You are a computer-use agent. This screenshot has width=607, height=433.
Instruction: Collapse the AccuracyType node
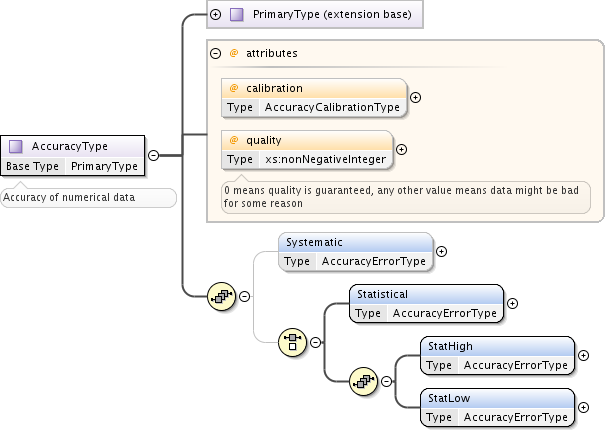[153, 155]
